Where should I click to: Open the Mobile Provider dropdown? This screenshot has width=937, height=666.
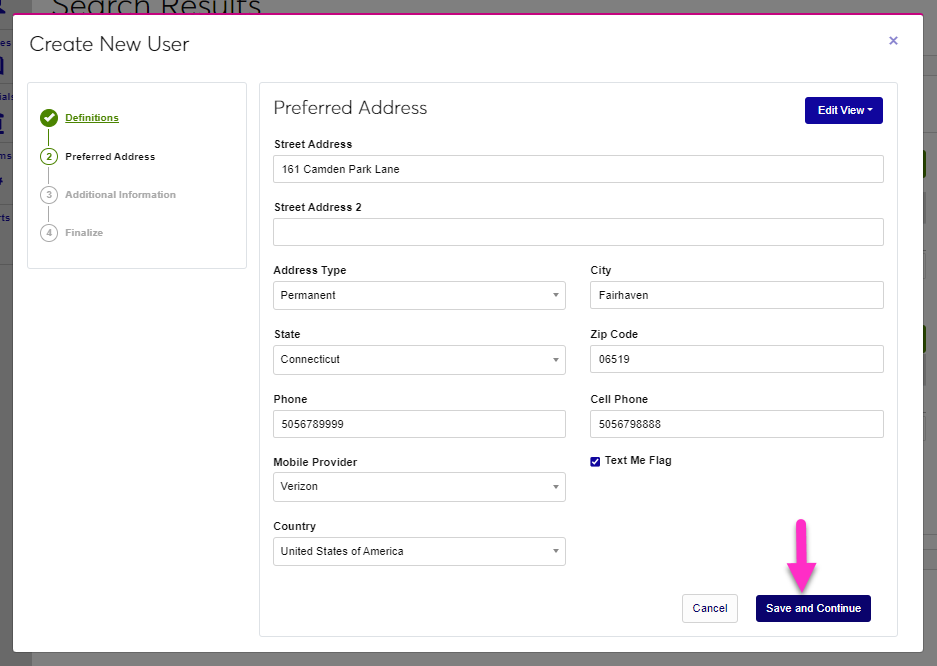coord(419,487)
